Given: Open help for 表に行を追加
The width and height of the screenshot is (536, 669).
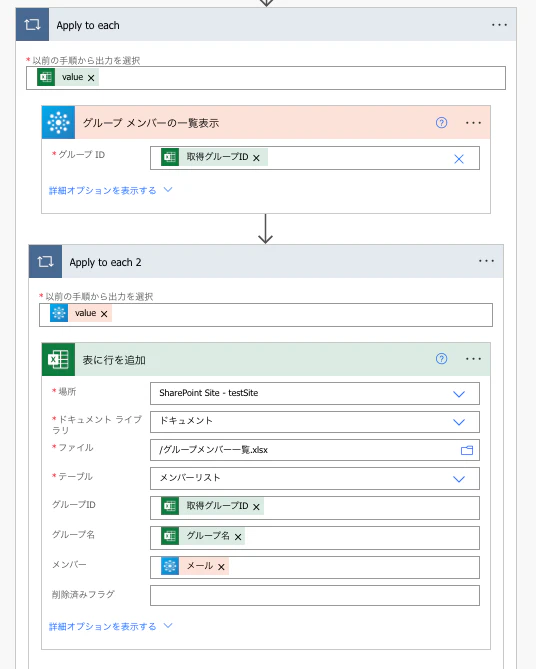Looking at the screenshot, I should [441, 359].
